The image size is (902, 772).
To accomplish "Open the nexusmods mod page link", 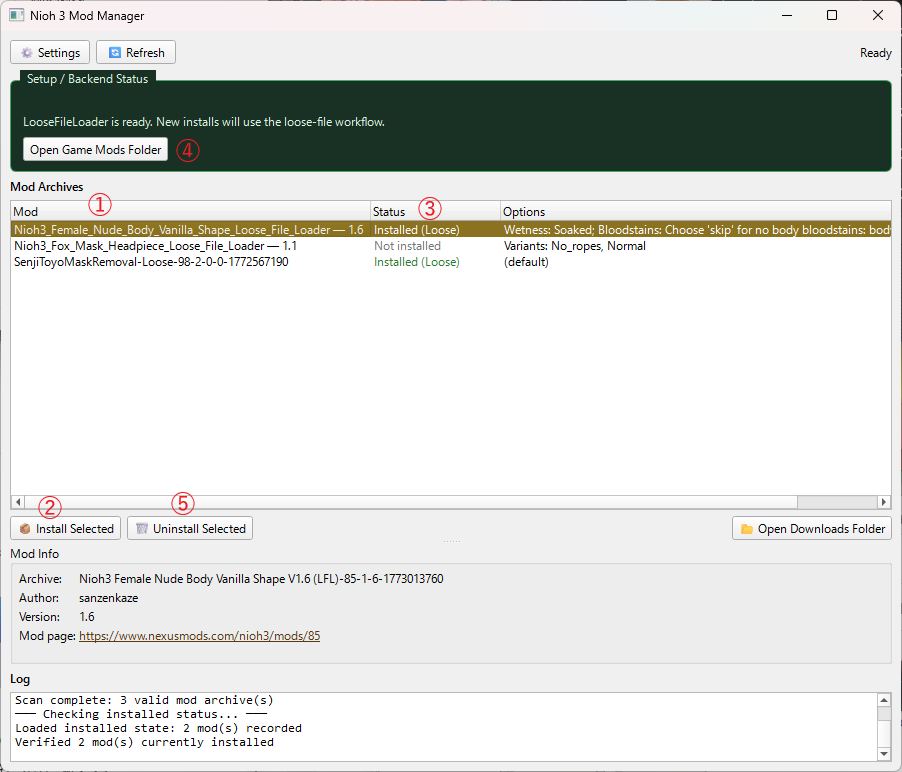I will point(199,636).
